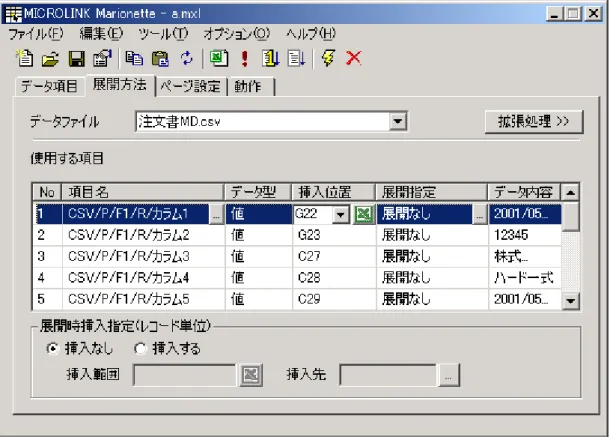The height and width of the screenshot is (437, 610).
Task: Click the yellow numbered sort icon
Action: pyautogui.click(x=271, y=59)
